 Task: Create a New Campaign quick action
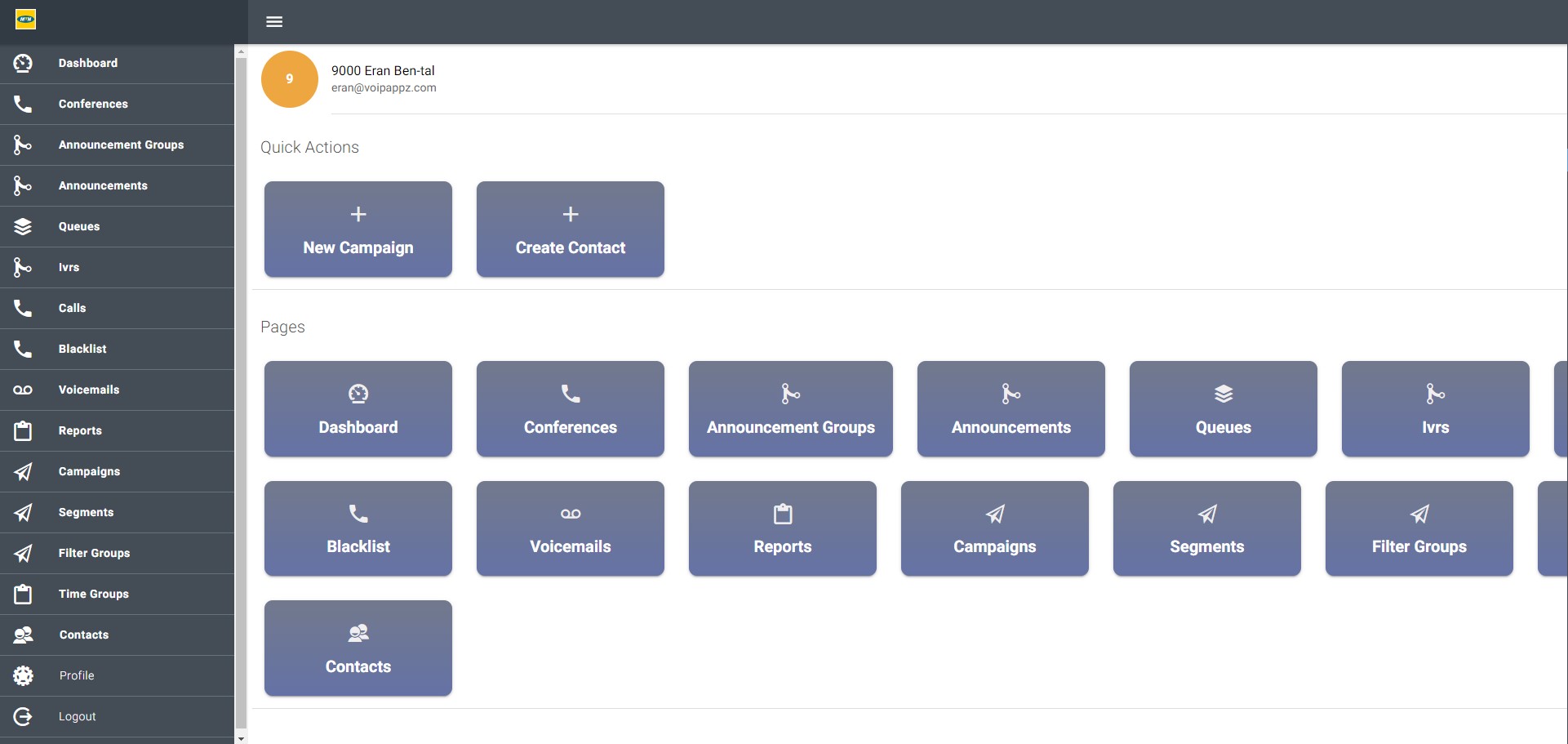[358, 229]
